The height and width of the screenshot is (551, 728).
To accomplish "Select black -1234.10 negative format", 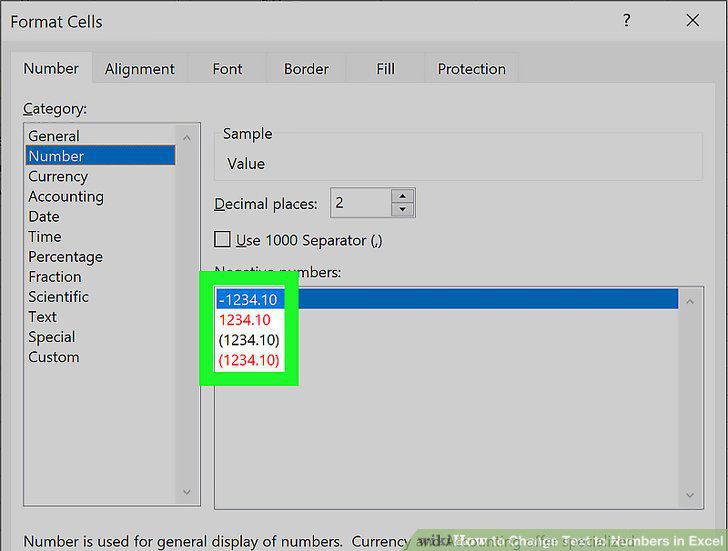I will pos(447,299).
